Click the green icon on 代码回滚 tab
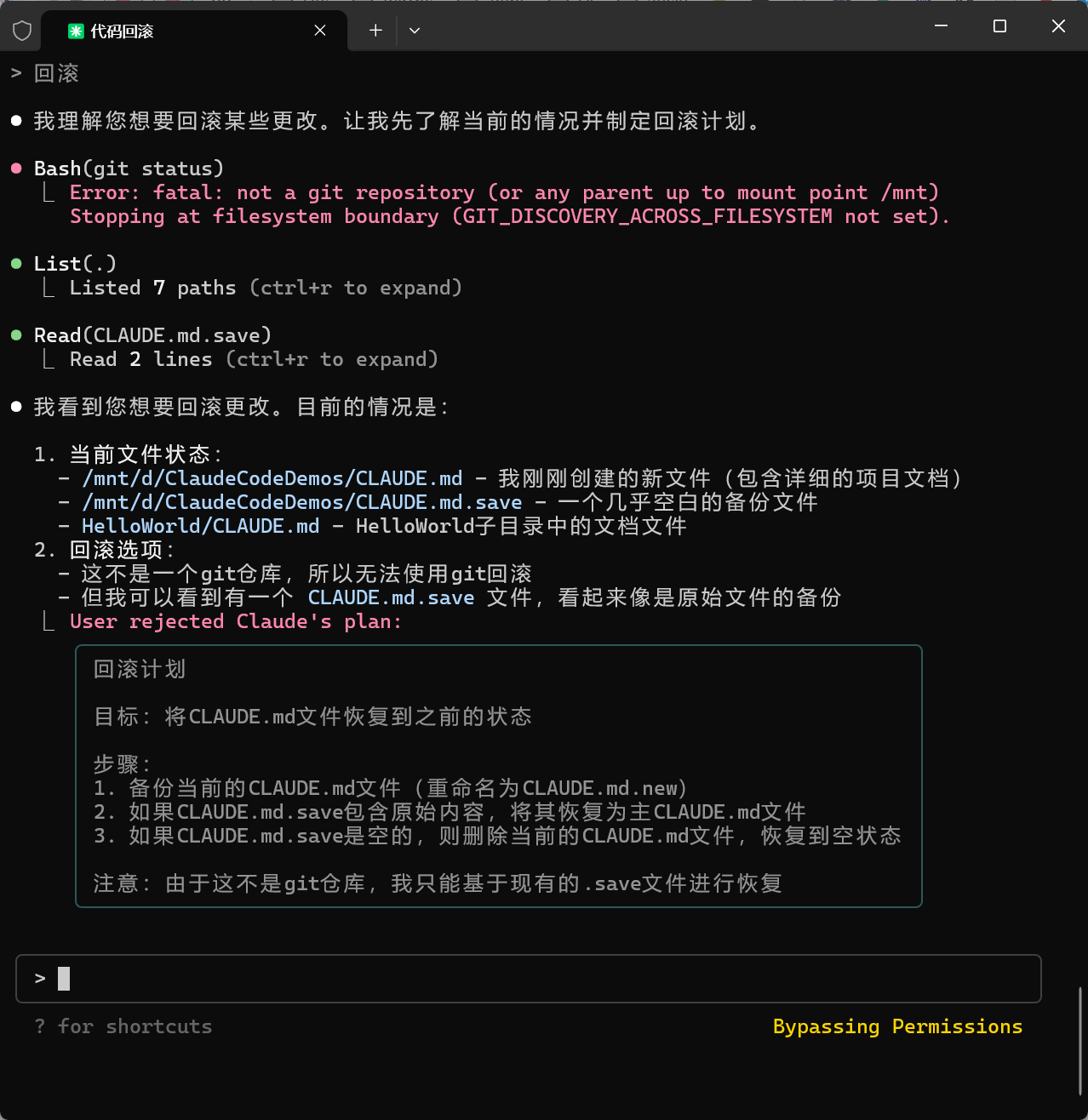1088x1120 pixels. (x=76, y=31)
